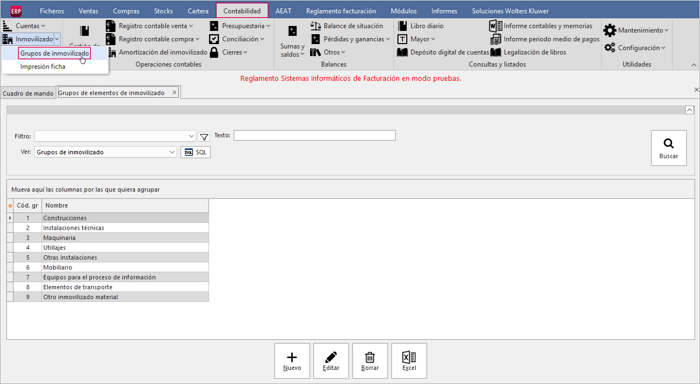Open the AEAT menu

point(283,11)
